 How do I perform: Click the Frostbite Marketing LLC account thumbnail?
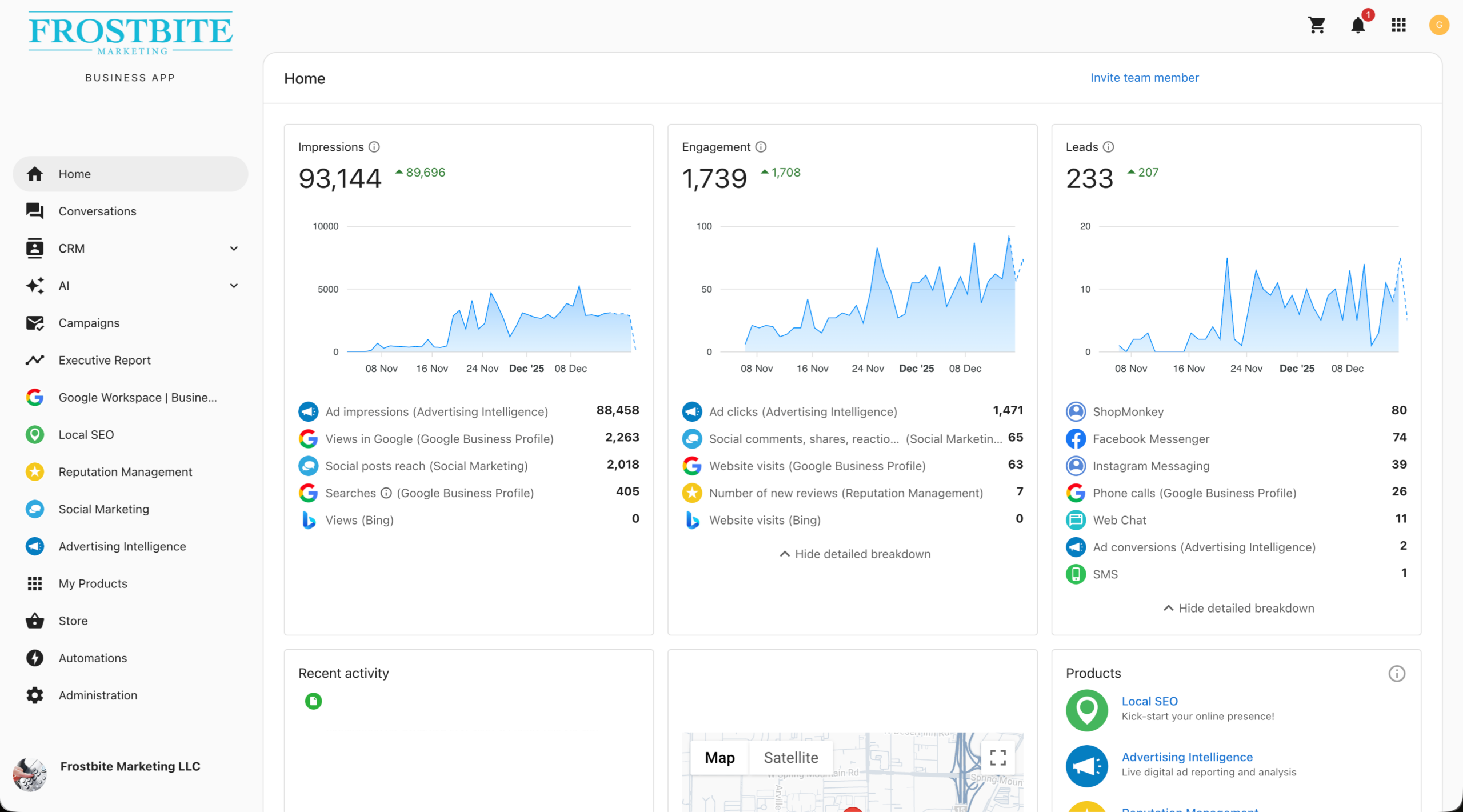tap(30, 774)
